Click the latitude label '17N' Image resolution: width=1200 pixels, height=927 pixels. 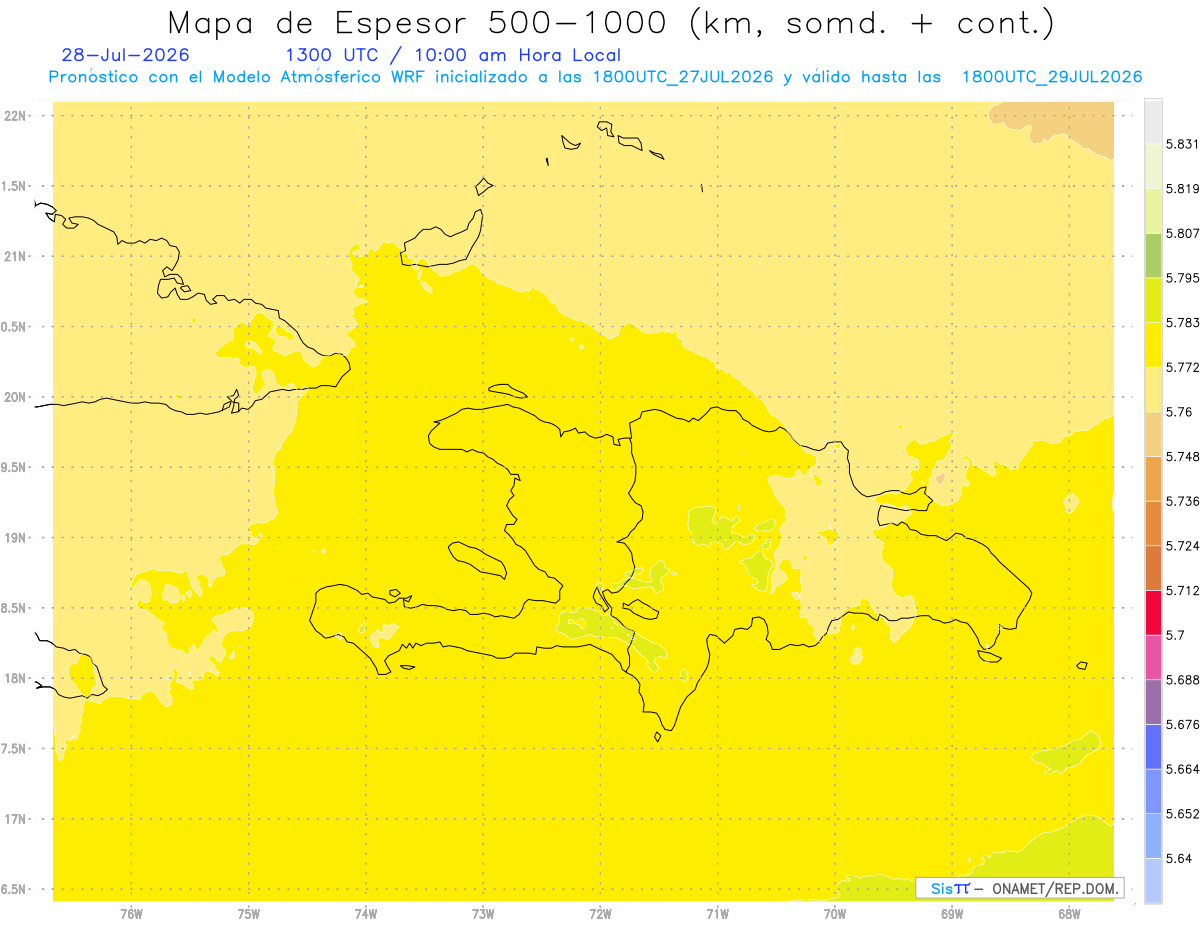(x=16, y=819)
